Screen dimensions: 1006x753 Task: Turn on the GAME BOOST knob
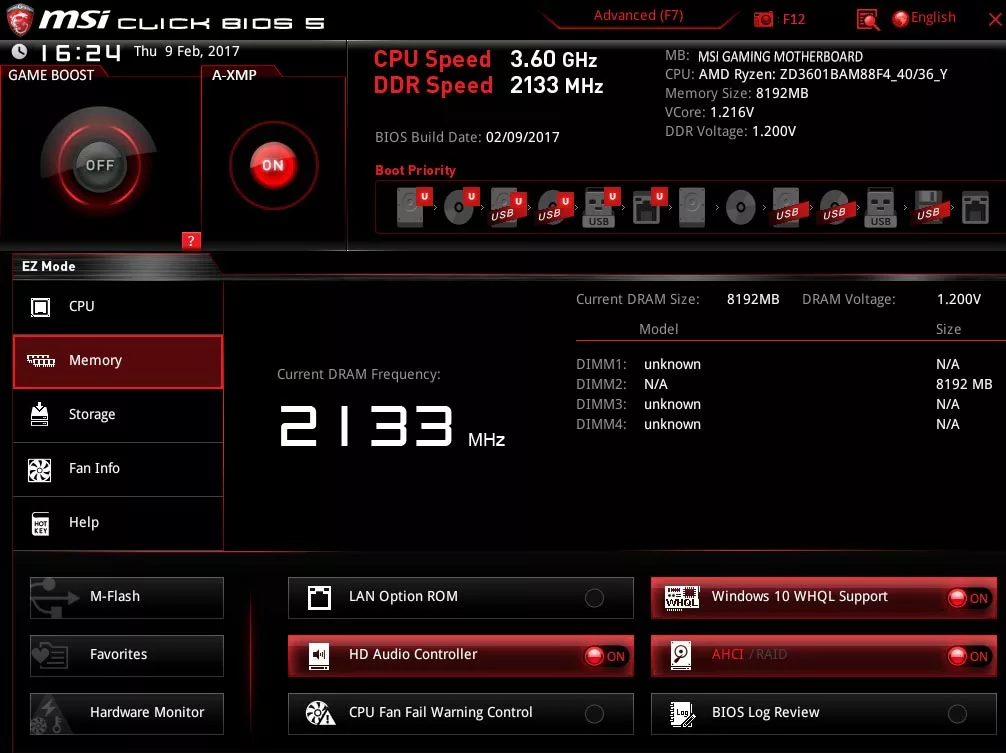click(99, 165)
